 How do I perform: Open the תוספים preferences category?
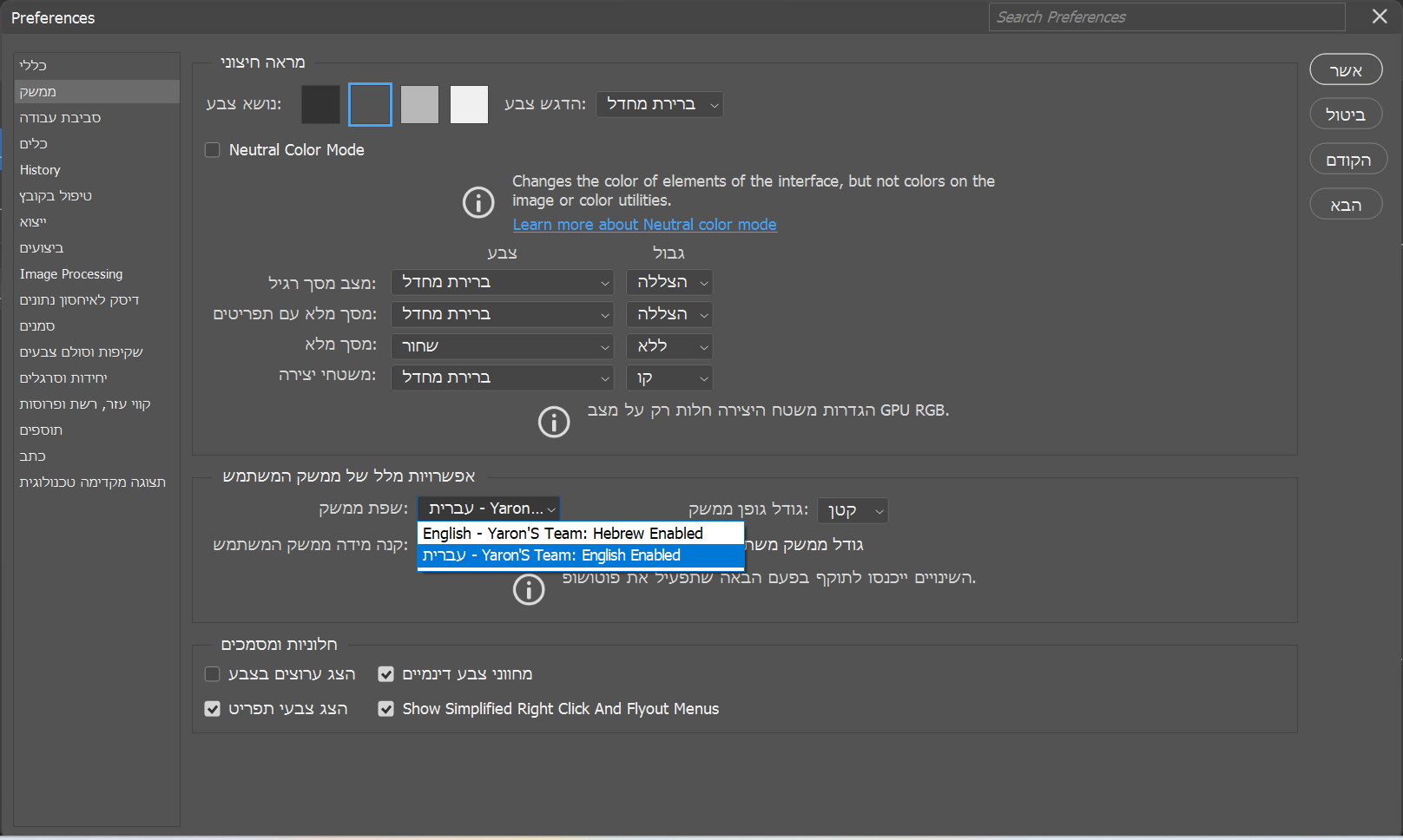(x=97, y=430)
